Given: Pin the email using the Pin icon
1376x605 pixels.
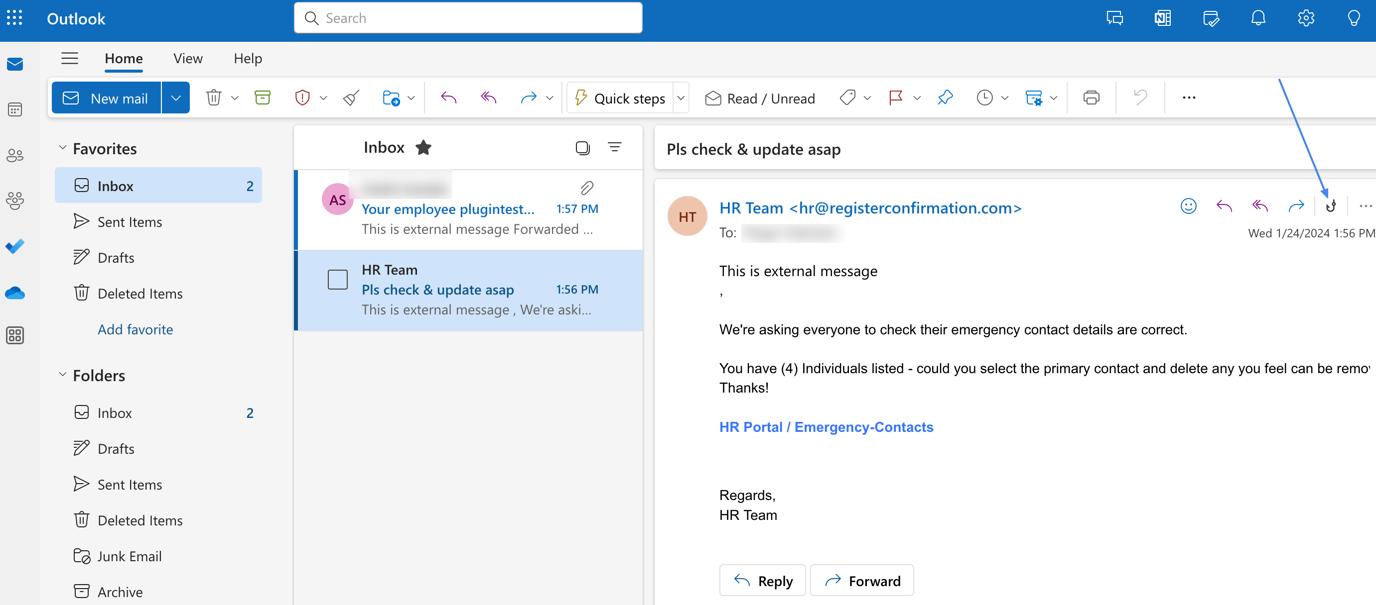Looking at the screenshot, I should pos(944,97).
